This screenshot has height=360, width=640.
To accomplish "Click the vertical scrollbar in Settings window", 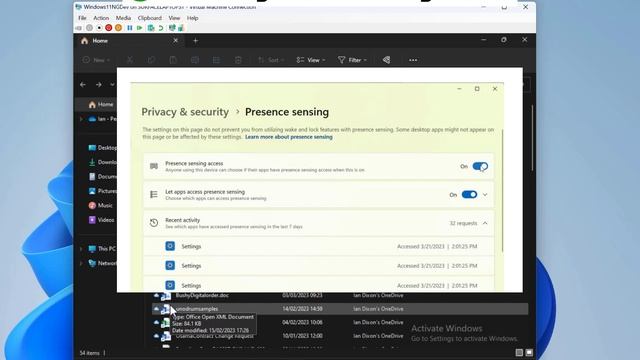I will point(502,190).
